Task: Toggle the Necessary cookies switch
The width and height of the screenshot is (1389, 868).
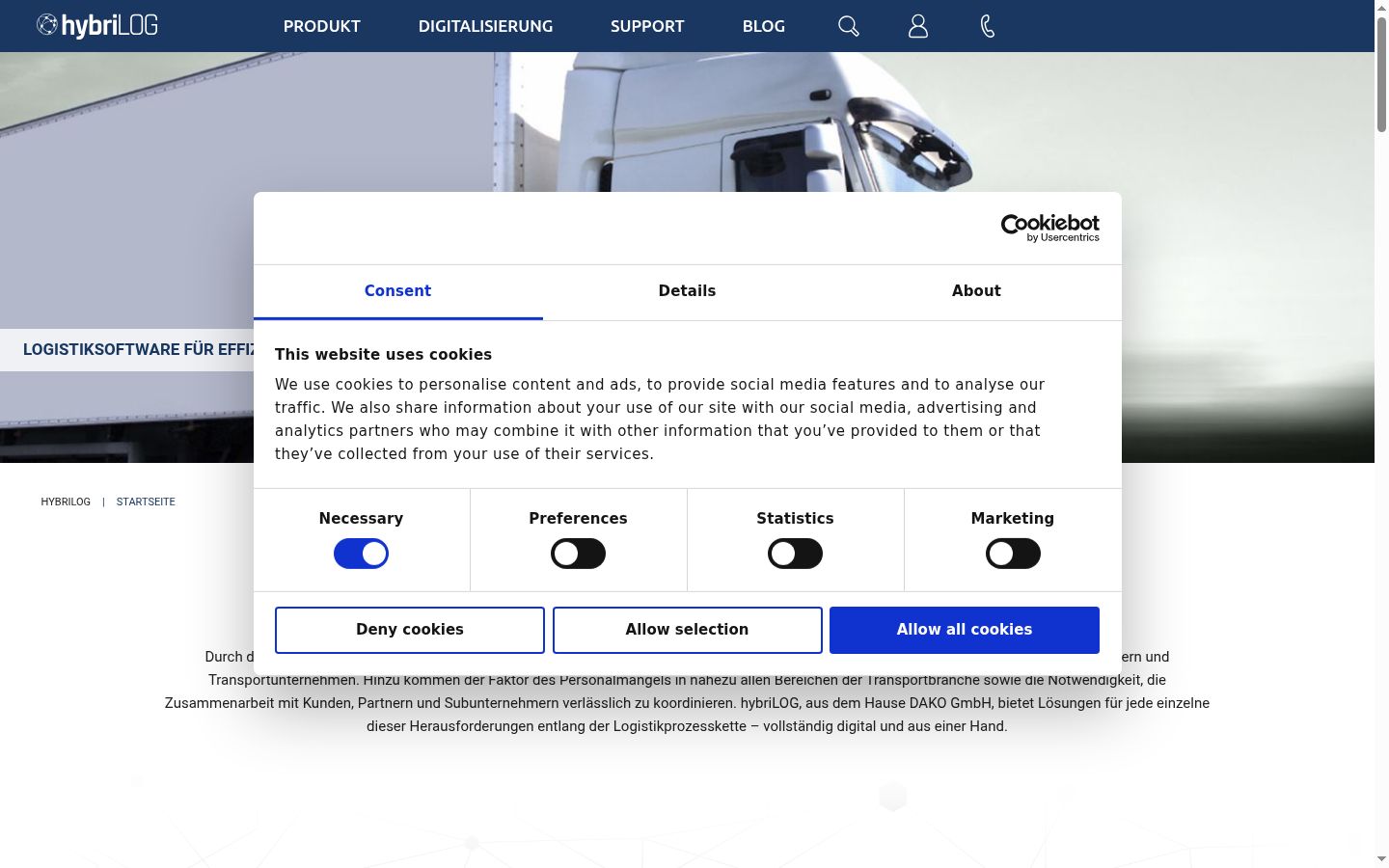Action: (361, 554)
